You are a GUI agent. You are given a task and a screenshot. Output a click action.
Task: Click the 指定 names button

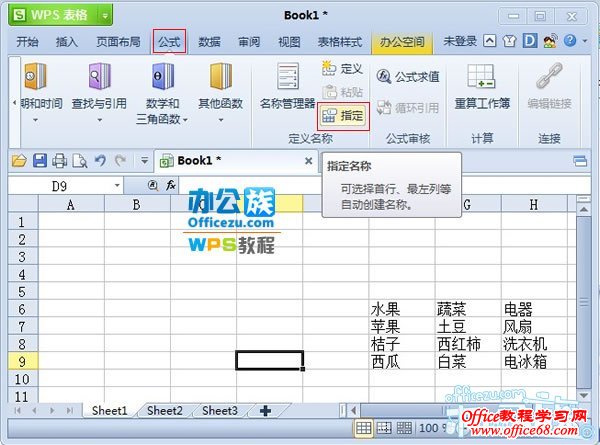pos(343,116)
